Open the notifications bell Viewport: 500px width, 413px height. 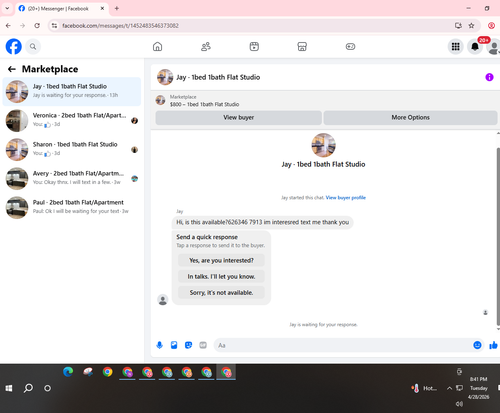pos(475,46)
